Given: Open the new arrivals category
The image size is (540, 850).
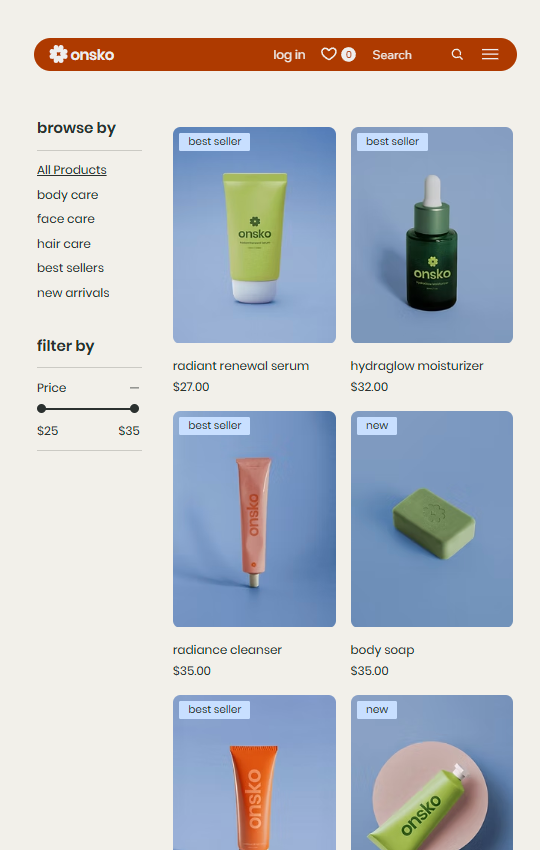Looking at the screenshot, I should click(x=73, y=293).
